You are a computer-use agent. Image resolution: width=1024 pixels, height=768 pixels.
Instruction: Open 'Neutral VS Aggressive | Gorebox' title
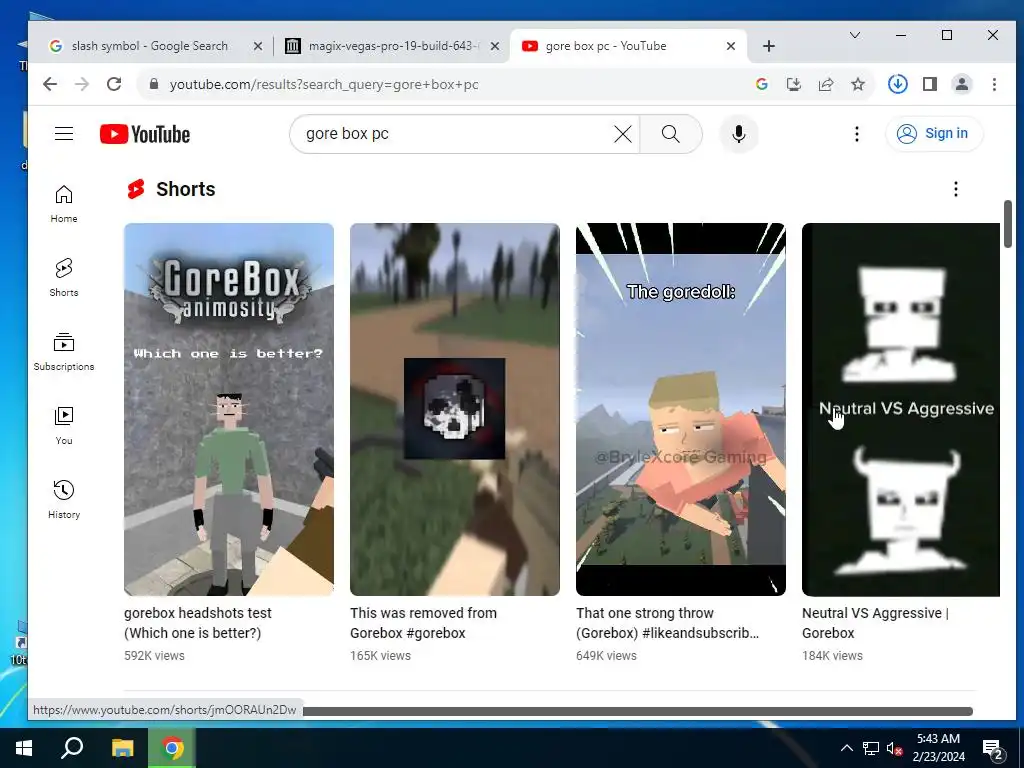pos(875,623)
